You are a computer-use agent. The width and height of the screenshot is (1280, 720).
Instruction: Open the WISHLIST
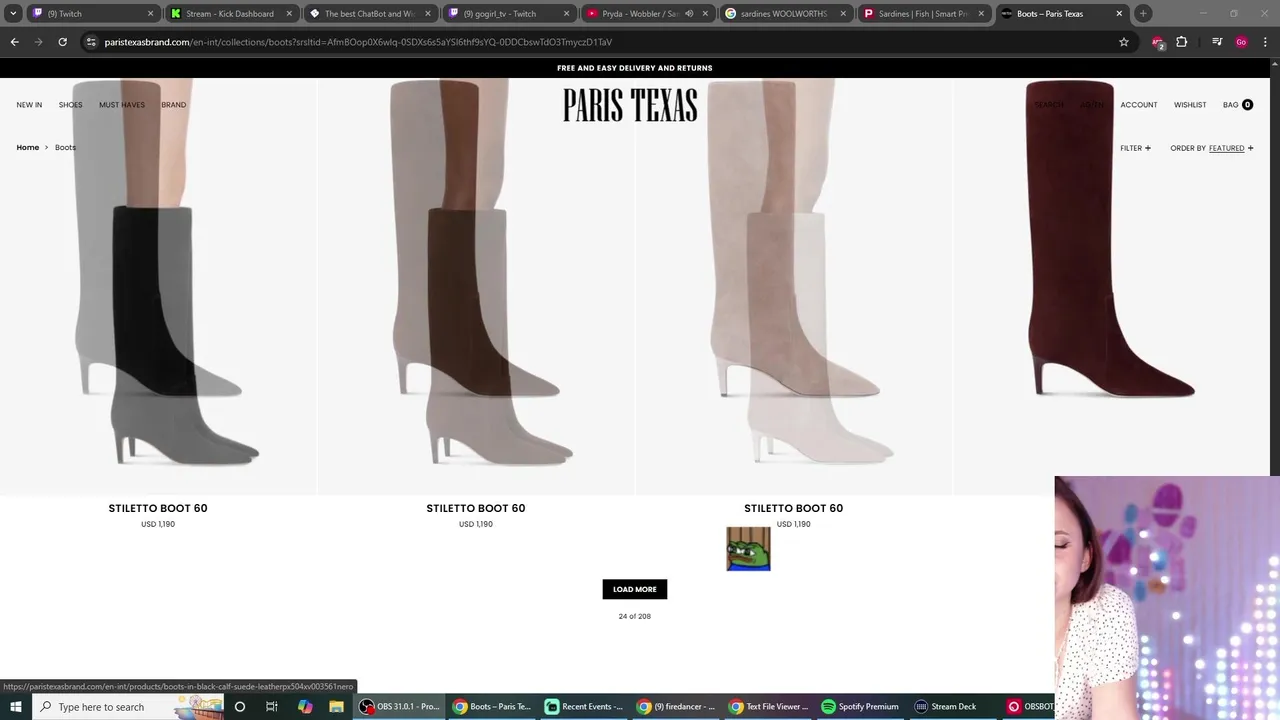click(x=1190, y=105)
